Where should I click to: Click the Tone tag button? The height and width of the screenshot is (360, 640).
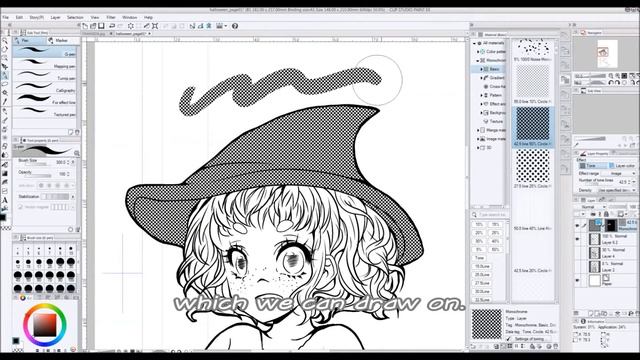click(479, 258)
